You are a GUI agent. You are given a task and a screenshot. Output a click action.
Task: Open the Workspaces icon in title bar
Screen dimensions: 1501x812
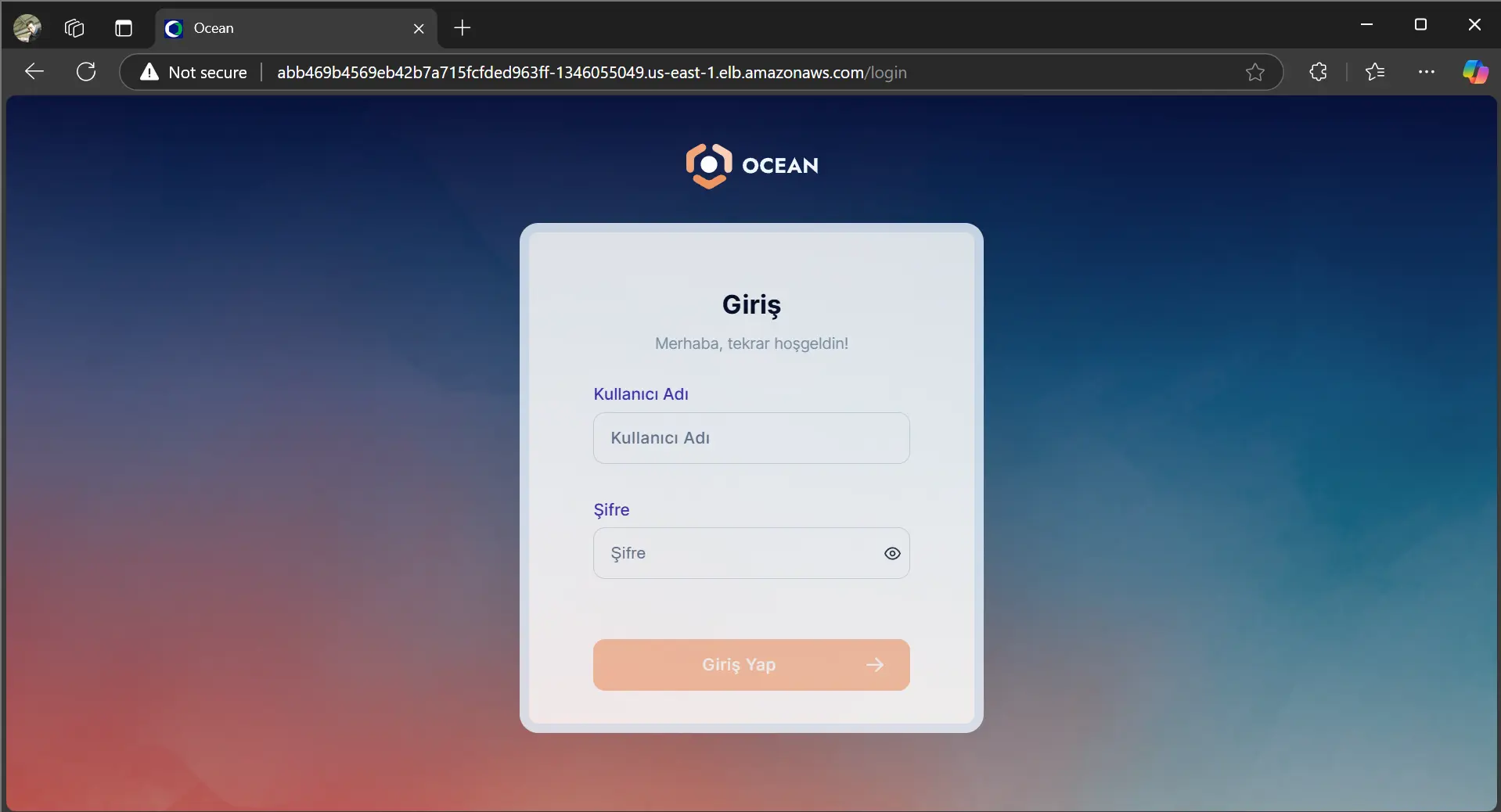click(x=74, y=28)
